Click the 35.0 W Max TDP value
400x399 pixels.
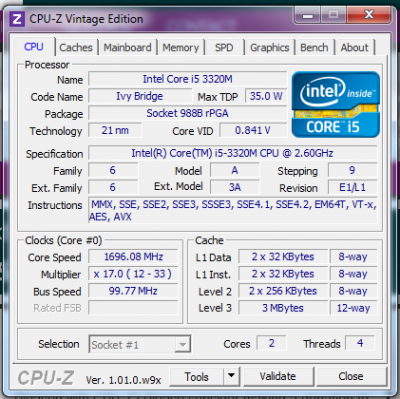click(266, 96)
